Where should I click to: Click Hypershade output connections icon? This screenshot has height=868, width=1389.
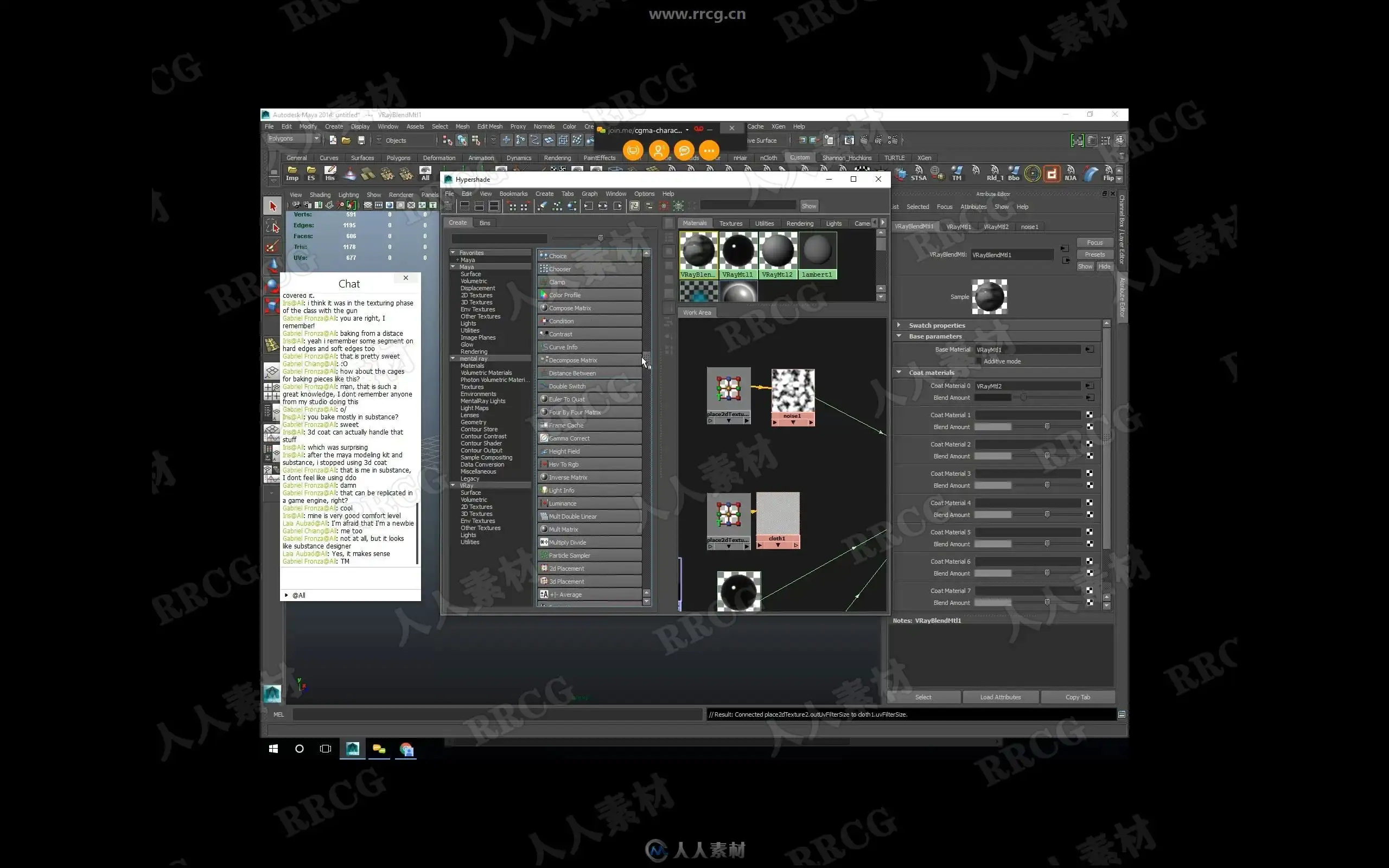click(617, 206)
